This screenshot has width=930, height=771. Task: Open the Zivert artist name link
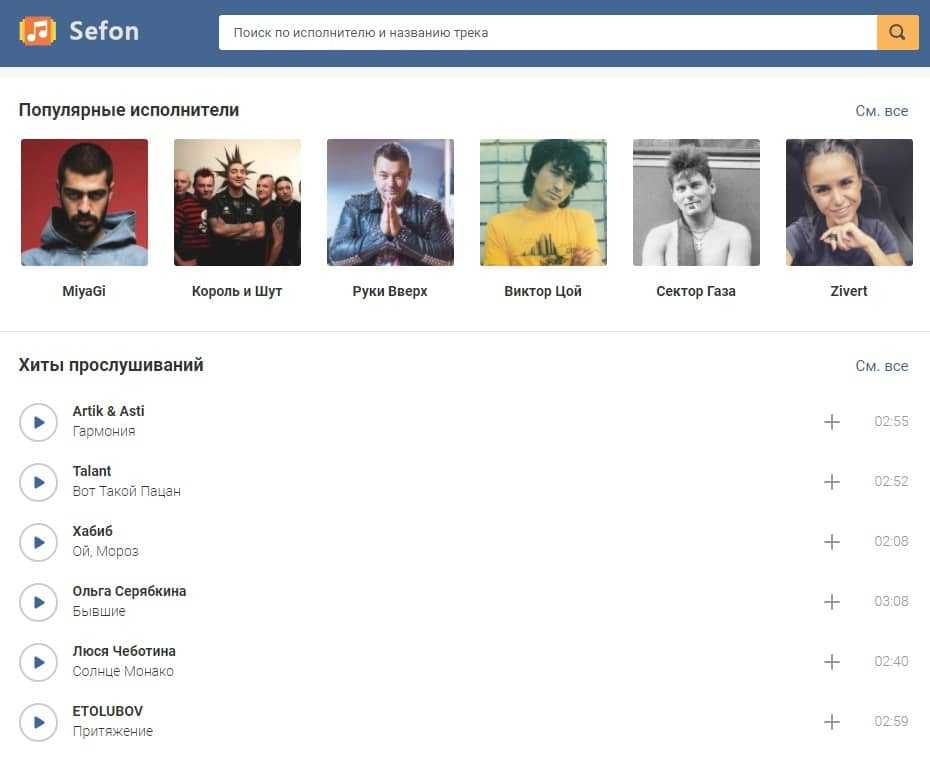click(848, 291)
